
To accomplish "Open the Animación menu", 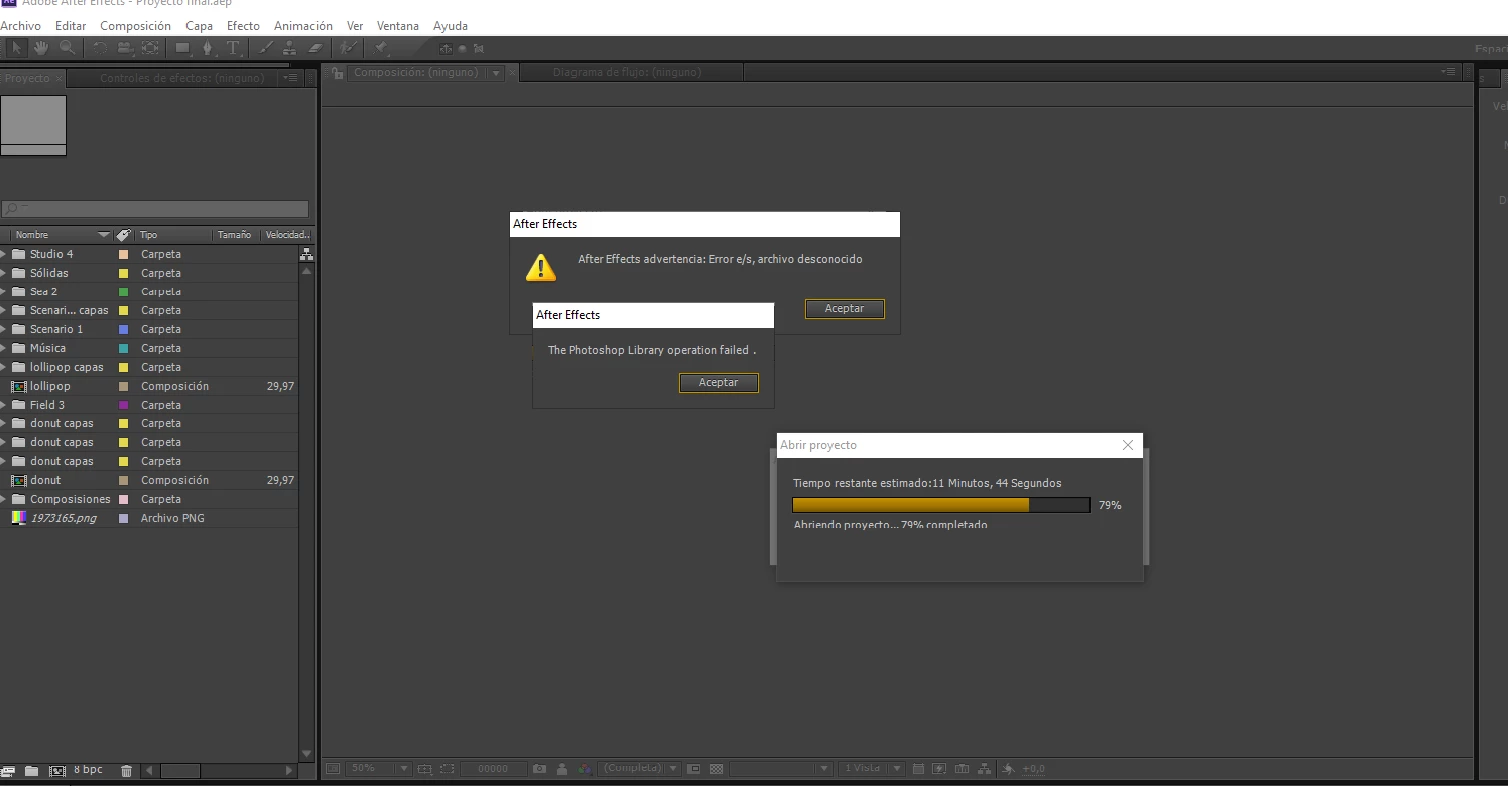I will pyautogui.click(x=303, y=26).
